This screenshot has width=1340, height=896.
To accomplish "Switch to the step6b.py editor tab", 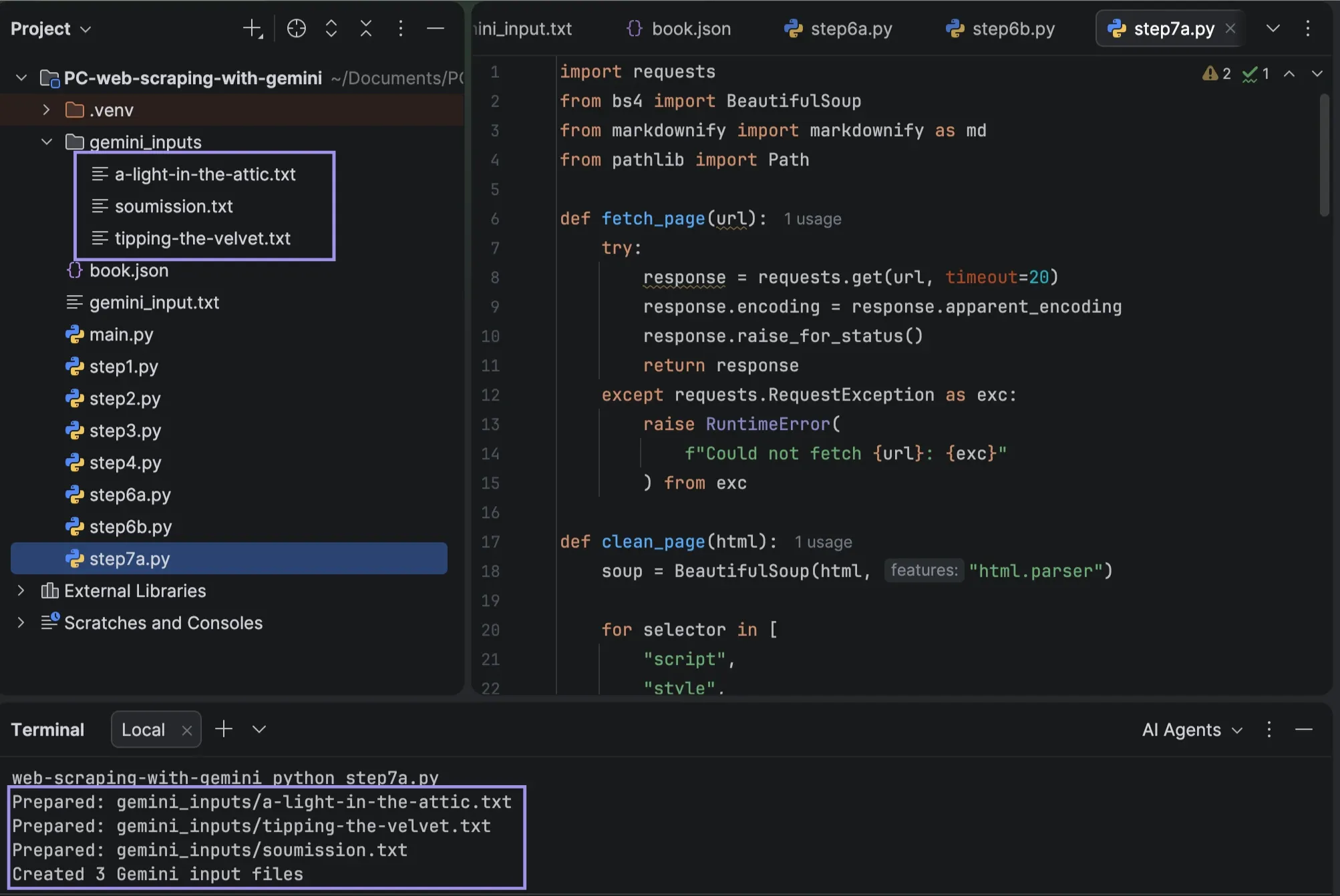I will [x=1001, y=29].
